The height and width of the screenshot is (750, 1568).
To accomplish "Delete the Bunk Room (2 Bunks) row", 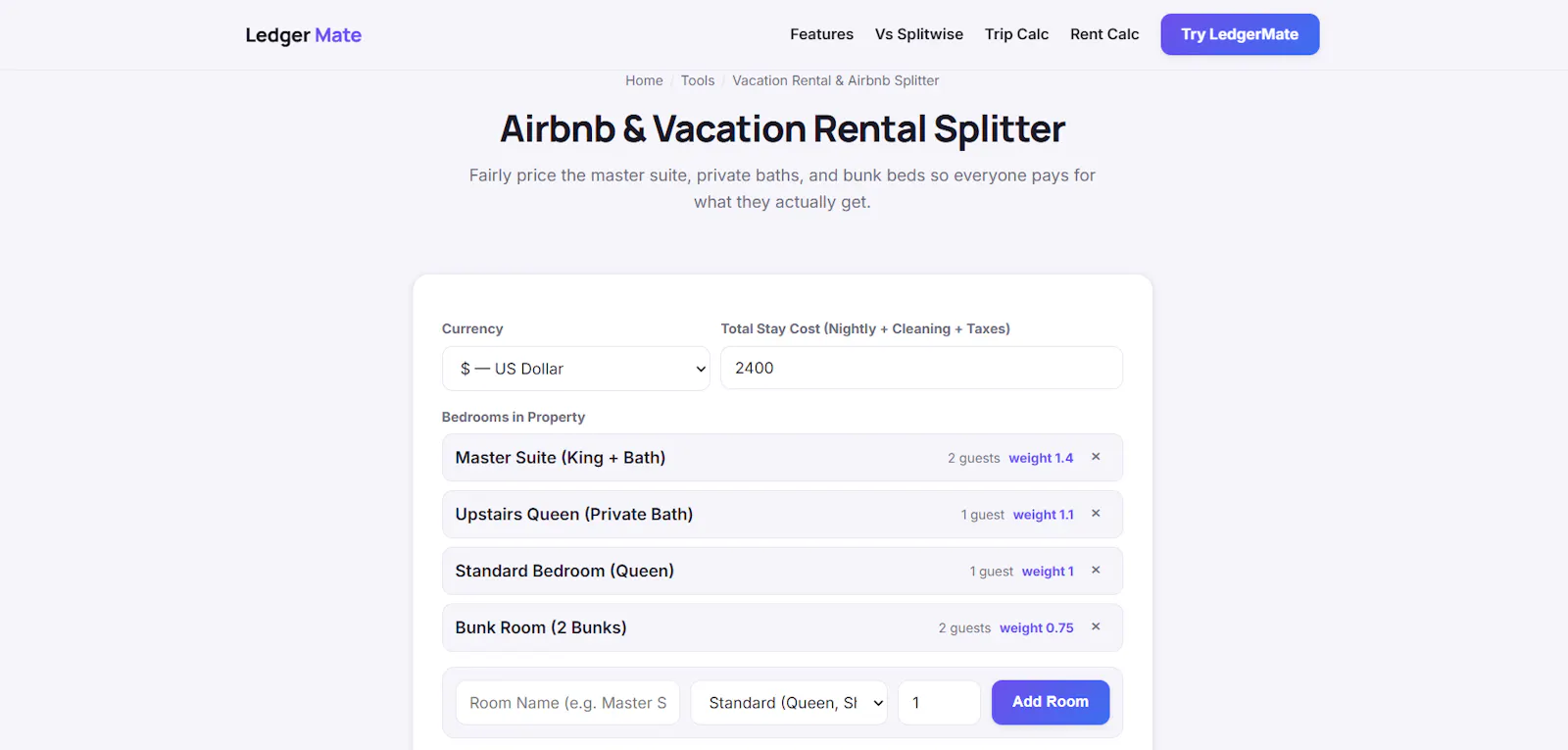I will (x=1096, y=627).
